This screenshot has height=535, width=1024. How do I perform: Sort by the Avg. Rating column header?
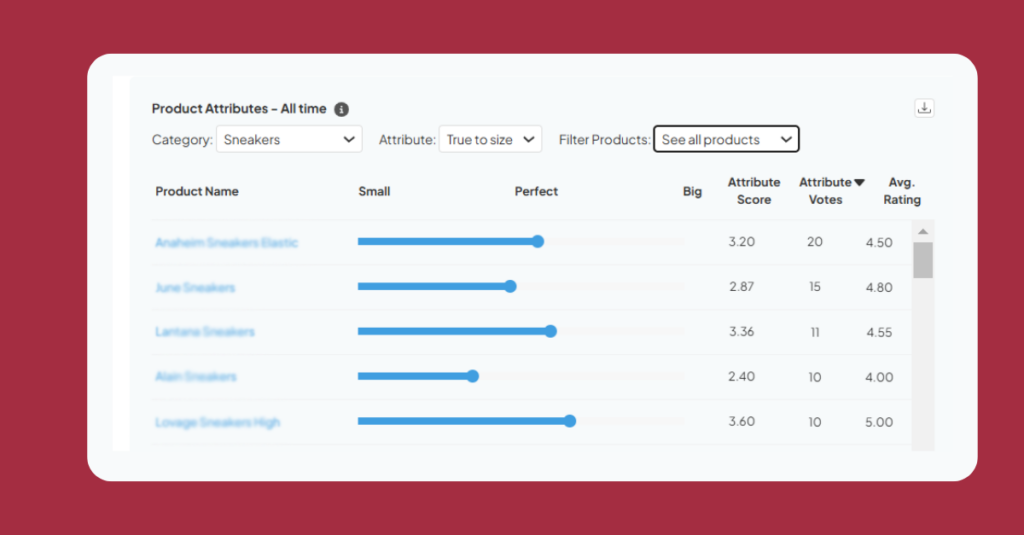[901, 191]
